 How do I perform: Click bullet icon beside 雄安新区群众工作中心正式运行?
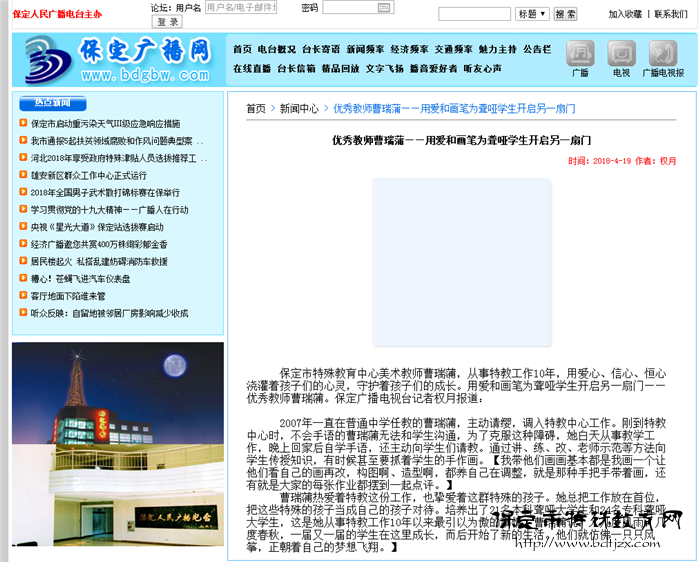coord(23,176)
